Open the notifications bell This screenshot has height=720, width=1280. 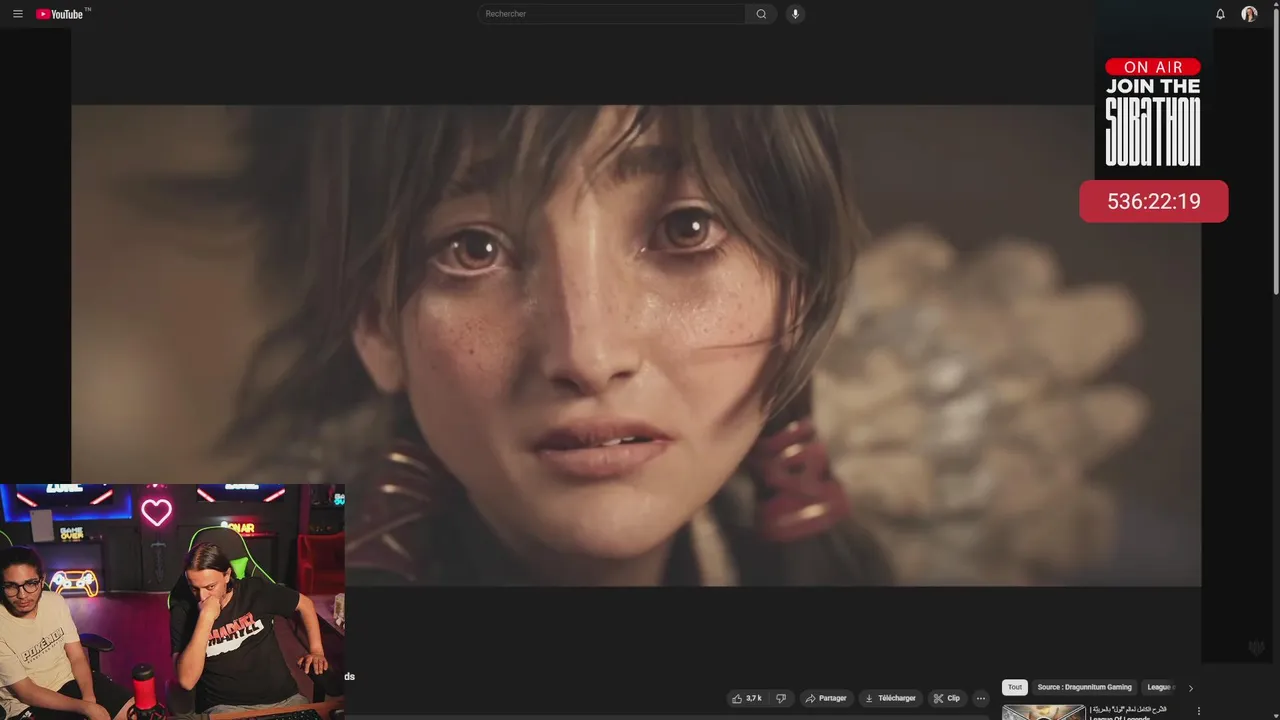(1220, 14)
